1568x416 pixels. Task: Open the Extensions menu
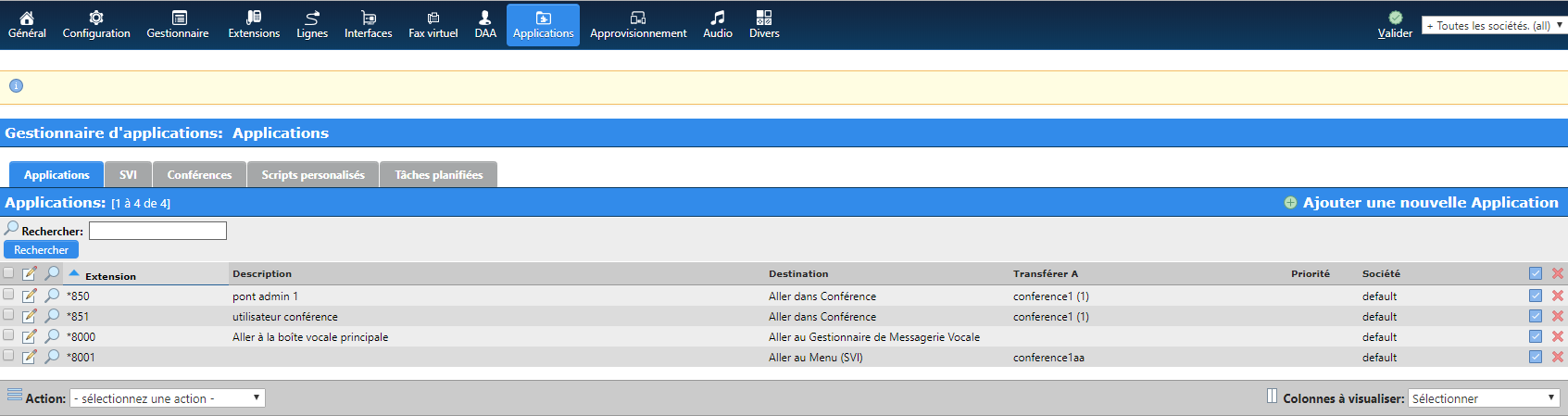254,25
